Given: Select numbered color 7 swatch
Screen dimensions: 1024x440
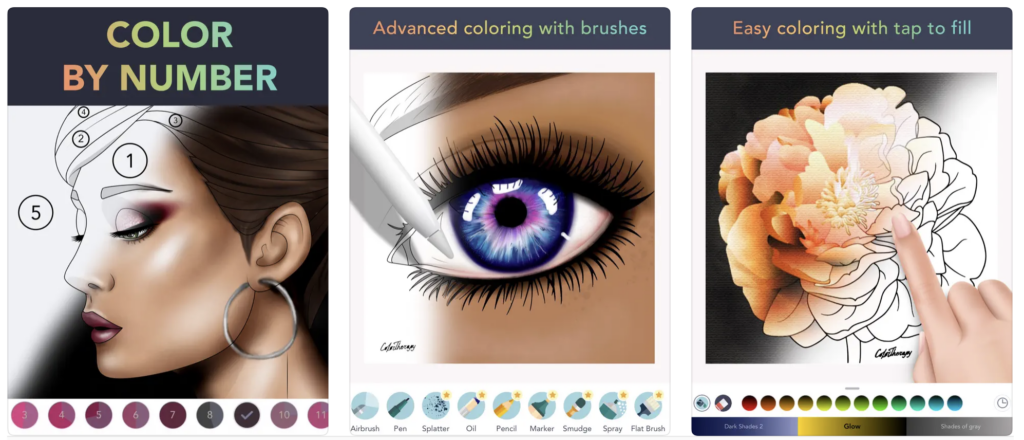Looking at the screenshot, I should pyautogui.click(x=173, y=415).
